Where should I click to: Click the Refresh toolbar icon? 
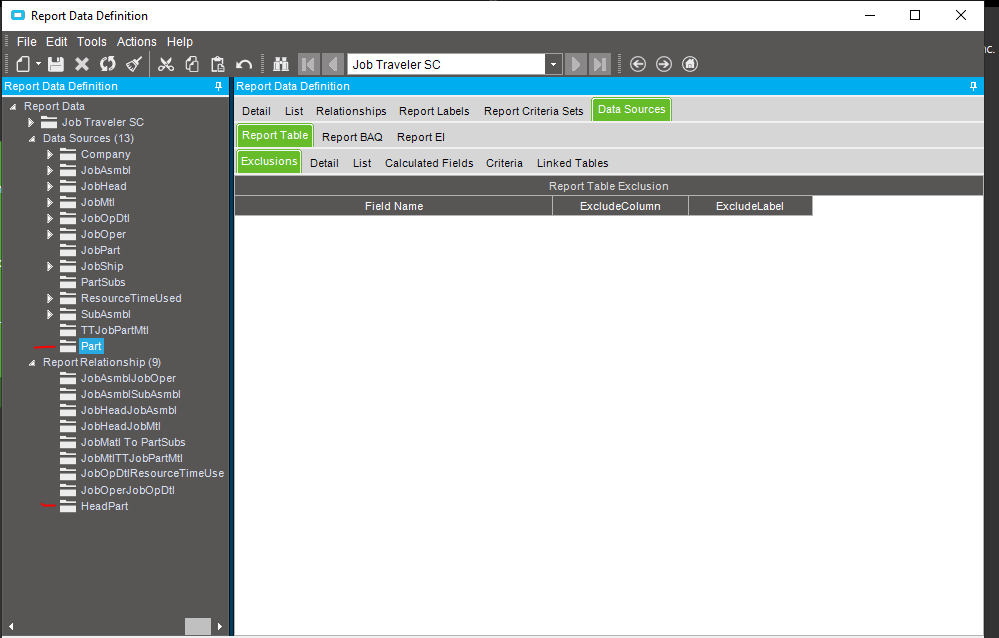tap(108, 64)
